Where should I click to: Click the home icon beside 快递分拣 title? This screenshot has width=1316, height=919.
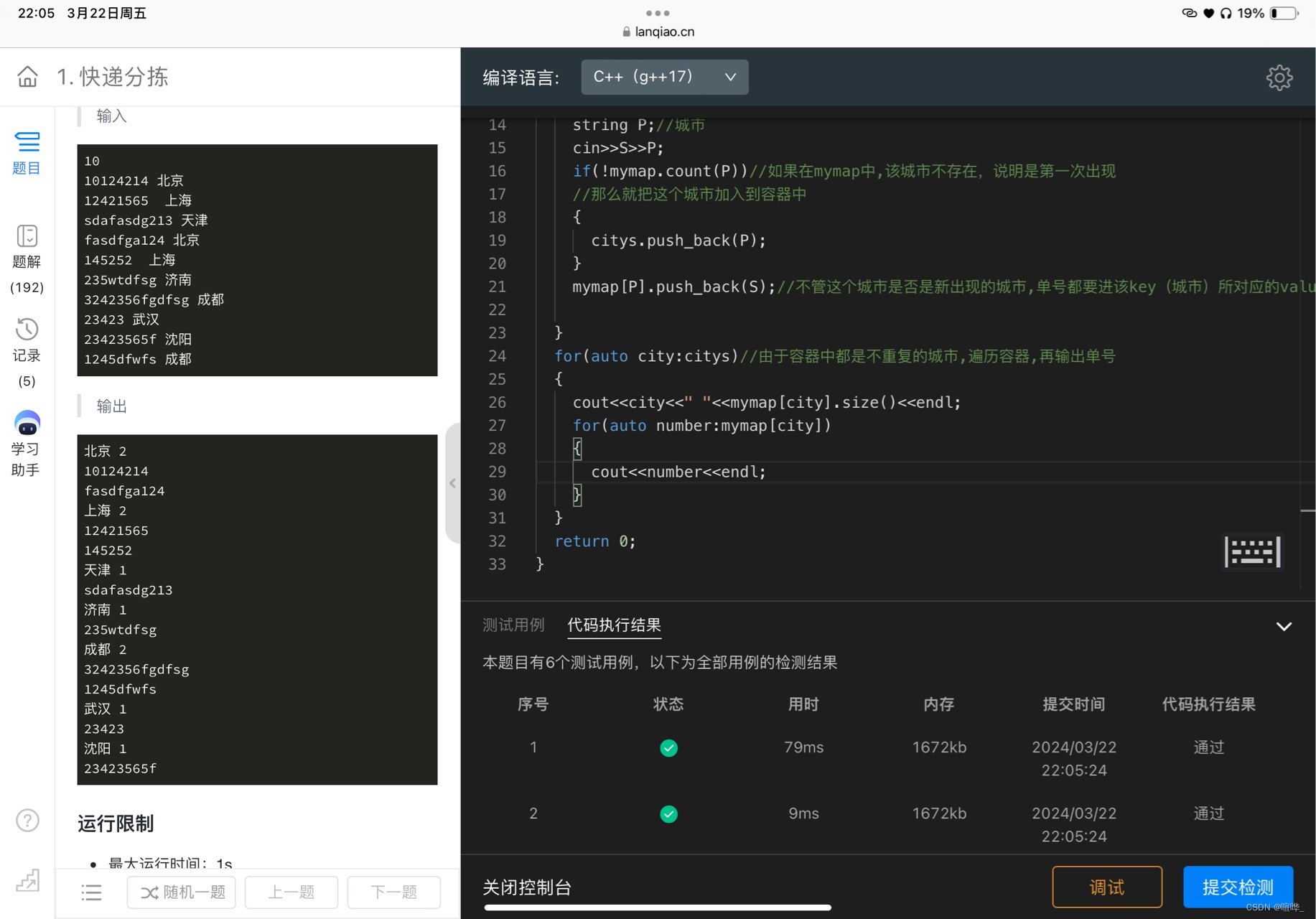pos(27,77)
